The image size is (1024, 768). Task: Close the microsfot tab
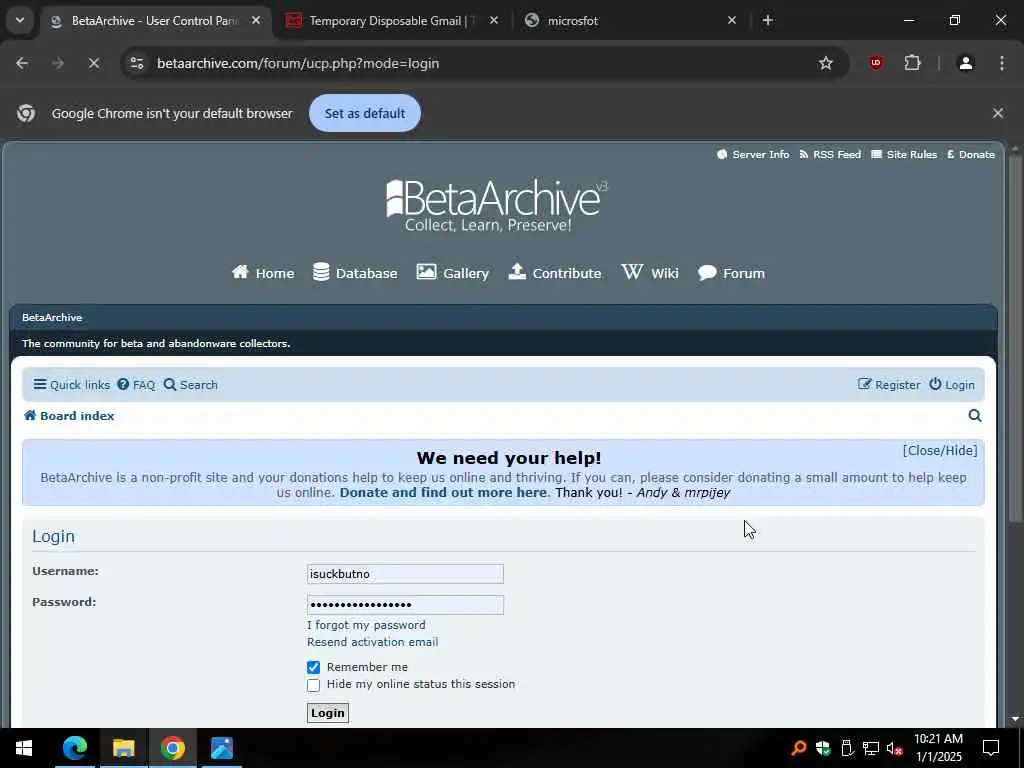click(x=731, y=21)
